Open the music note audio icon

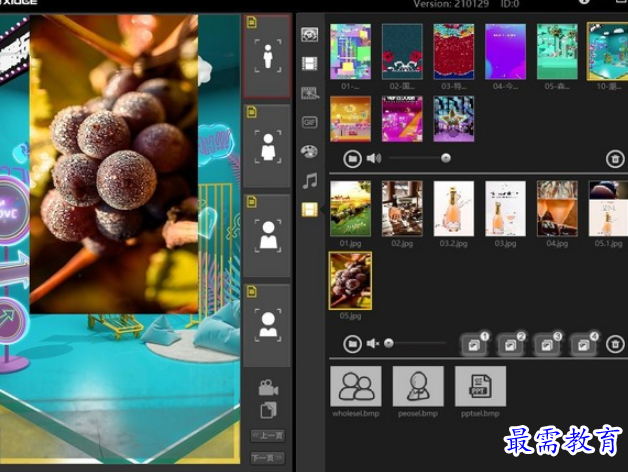310,180
